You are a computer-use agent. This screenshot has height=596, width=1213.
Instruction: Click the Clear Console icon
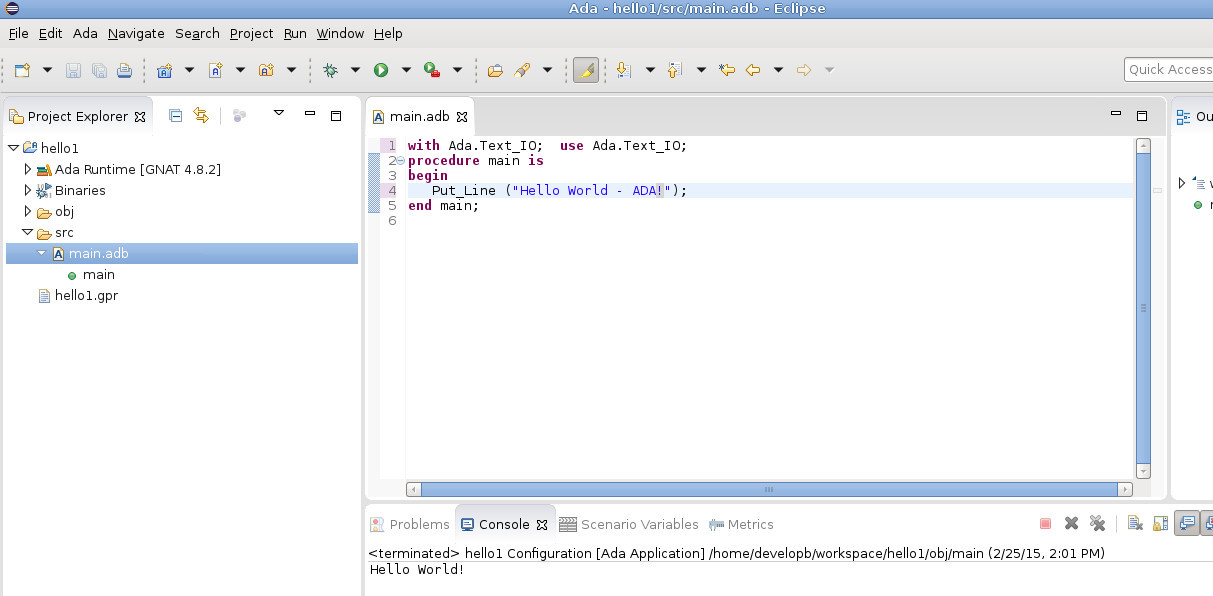point(1135,523)
